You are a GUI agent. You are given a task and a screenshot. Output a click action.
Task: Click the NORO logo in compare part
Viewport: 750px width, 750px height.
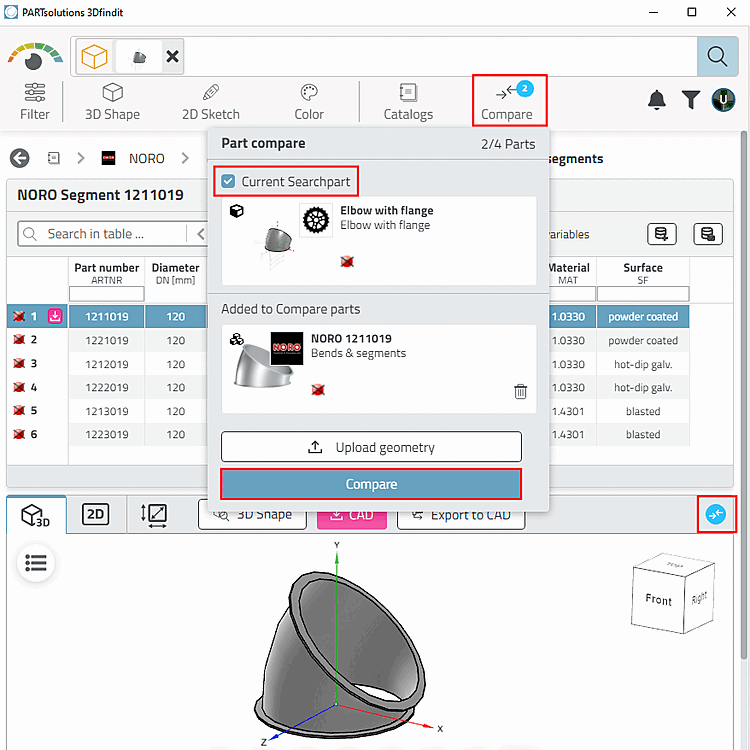tap(287, 348)
